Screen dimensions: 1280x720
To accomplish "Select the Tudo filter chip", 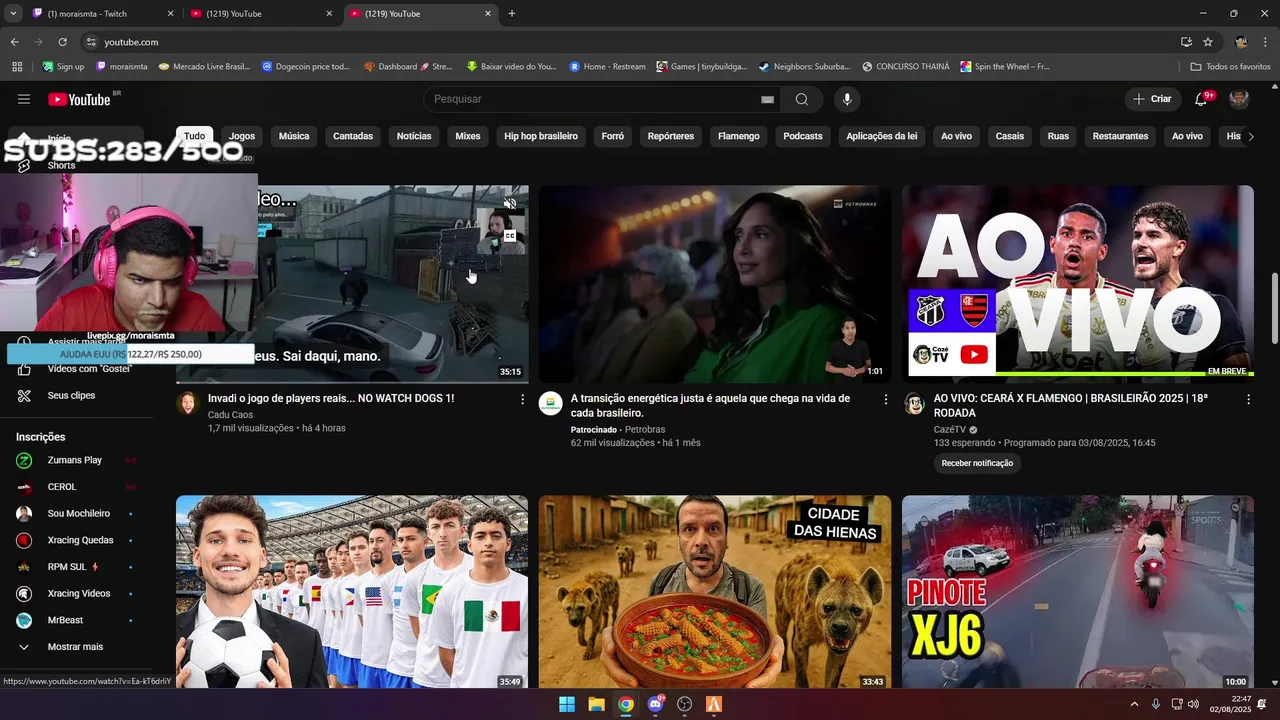I will point(194,136).
